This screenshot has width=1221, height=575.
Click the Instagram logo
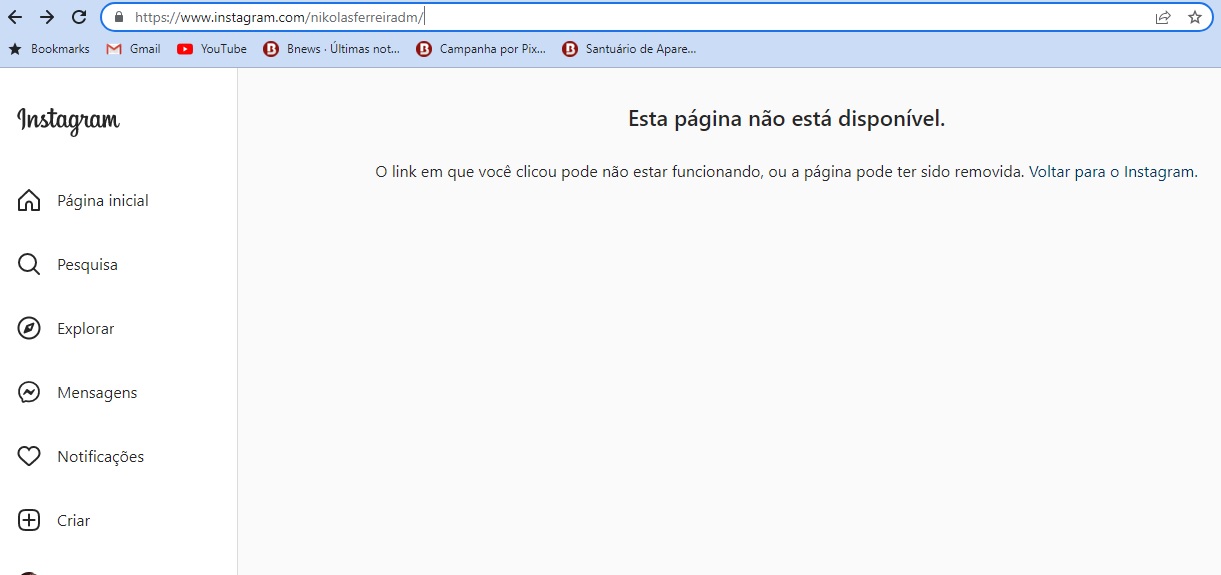pos(68,120)
